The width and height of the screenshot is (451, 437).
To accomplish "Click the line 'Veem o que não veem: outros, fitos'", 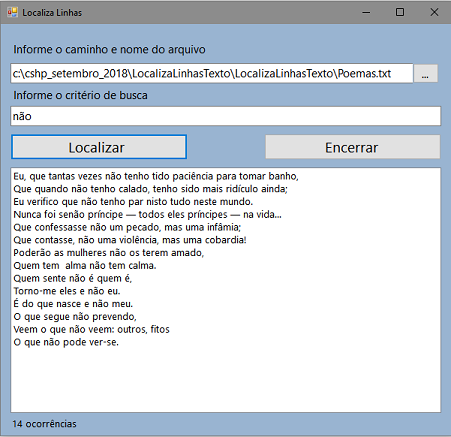I will pos(91,329).
